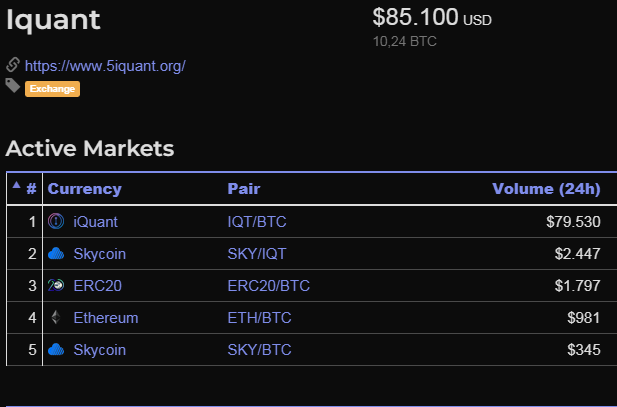The image size is (617, 407).
Task: Click the Skycoin cloud icon in row 2
Action: (x=56, y=254)
